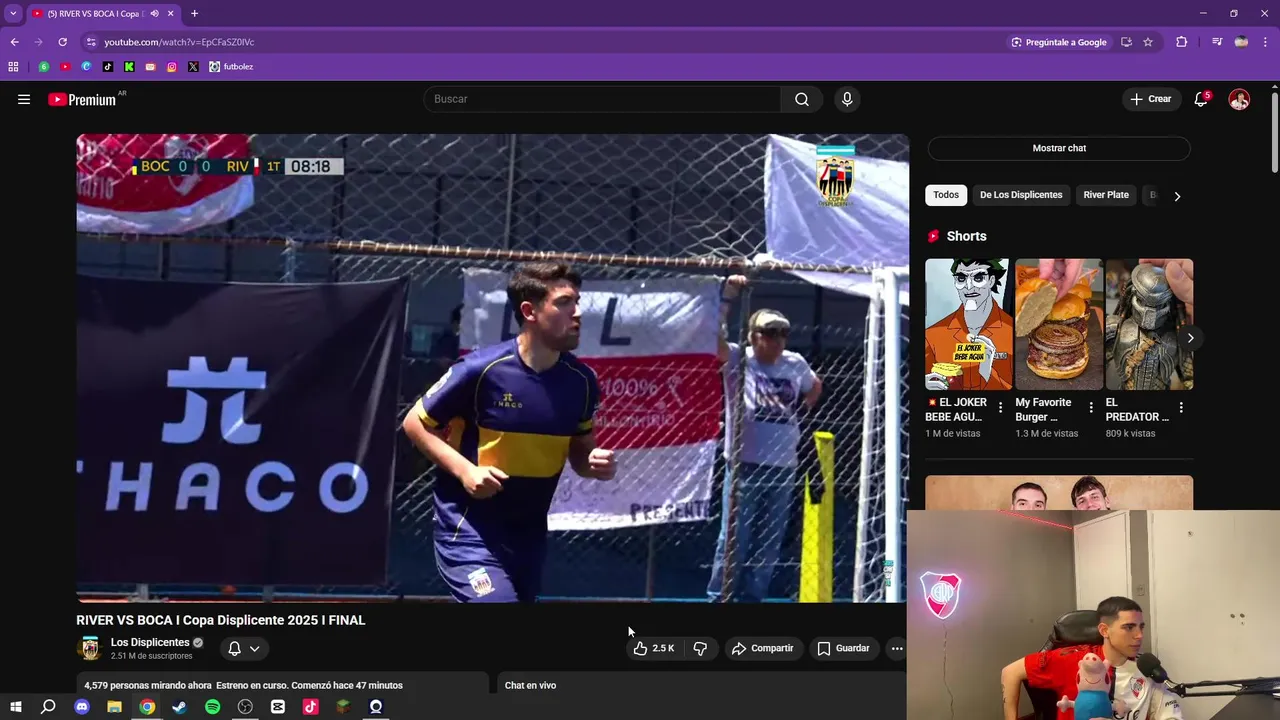Like the video with thumbs-up 2.5 K

[x=653, y=648]
